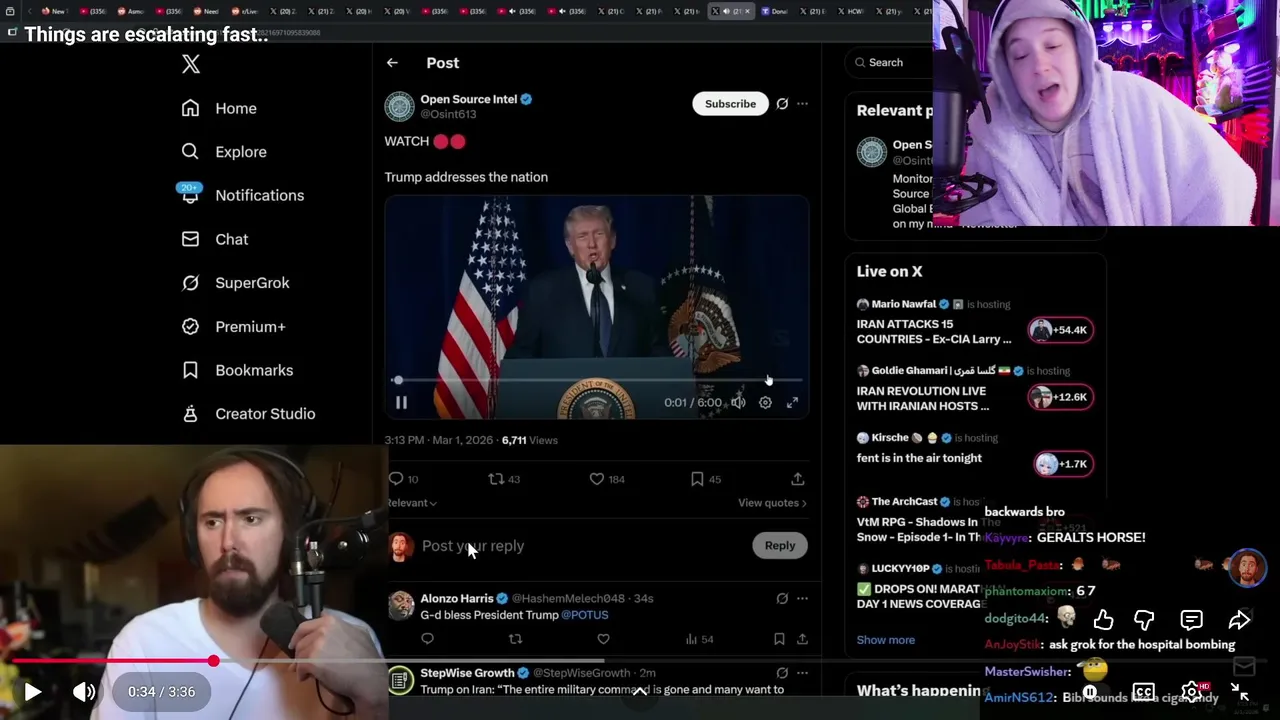Open the Relevant sort dropdown
This screenshot has width=1280, height=720.
tap(411, 503)
